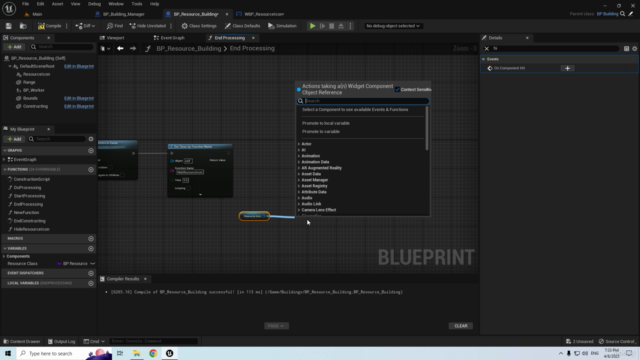Add a new local variable
Viewport: 640px width, 360px height.
click(91, 283)
